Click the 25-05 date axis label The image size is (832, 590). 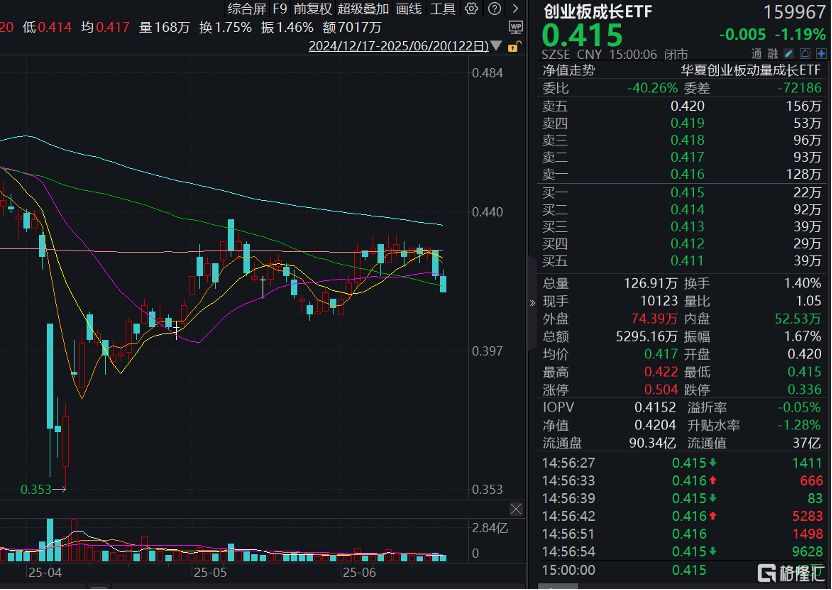tap(210, 572)
